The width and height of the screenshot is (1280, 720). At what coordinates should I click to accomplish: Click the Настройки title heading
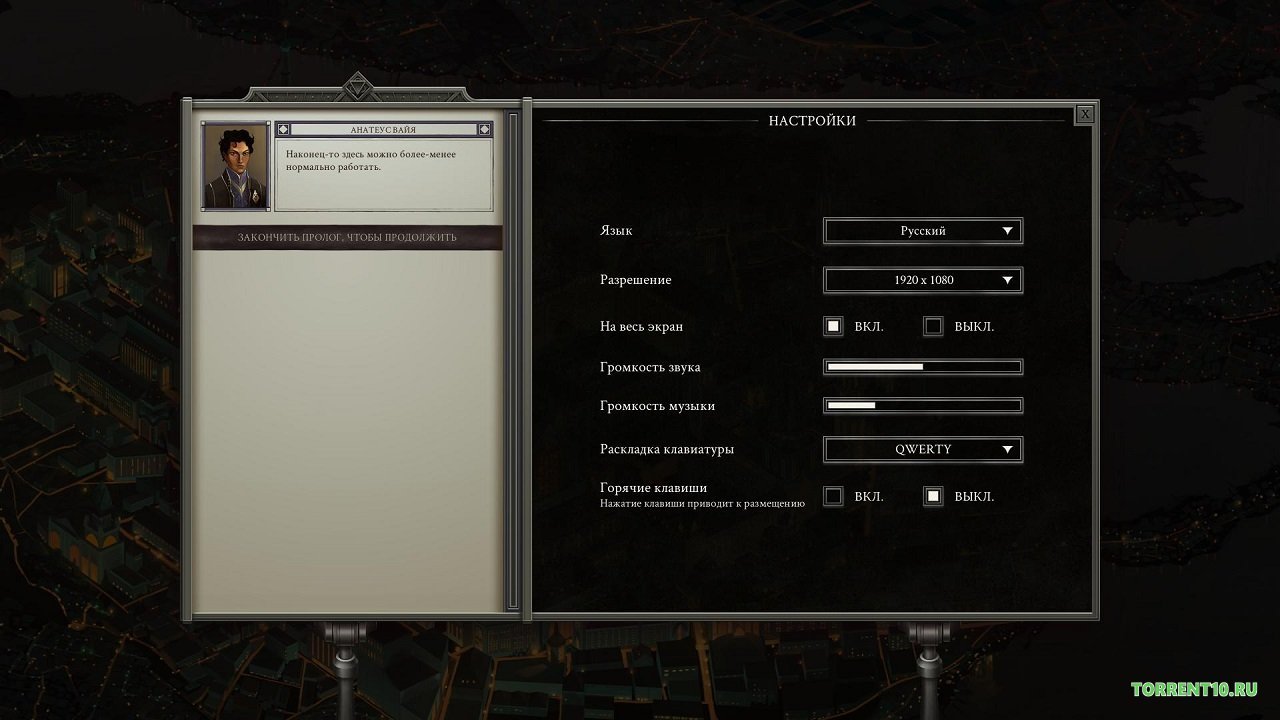812,121
